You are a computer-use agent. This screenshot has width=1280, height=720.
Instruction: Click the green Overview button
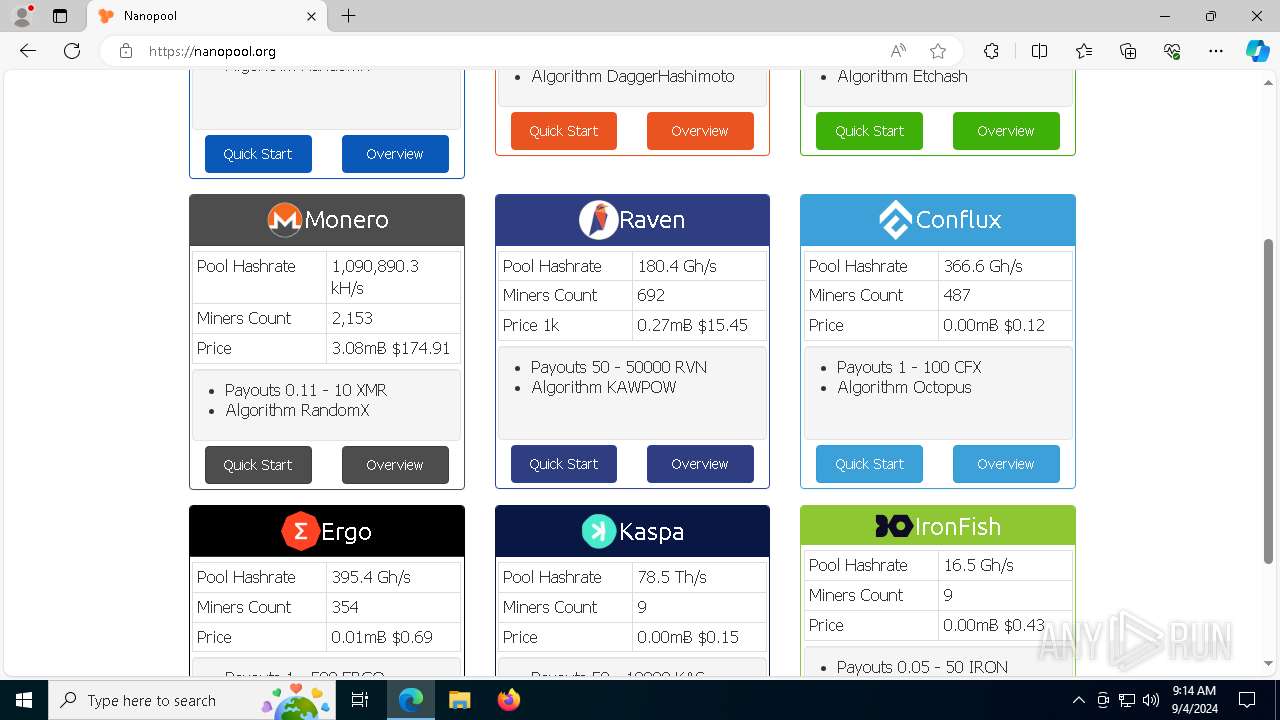(1006, 131)
